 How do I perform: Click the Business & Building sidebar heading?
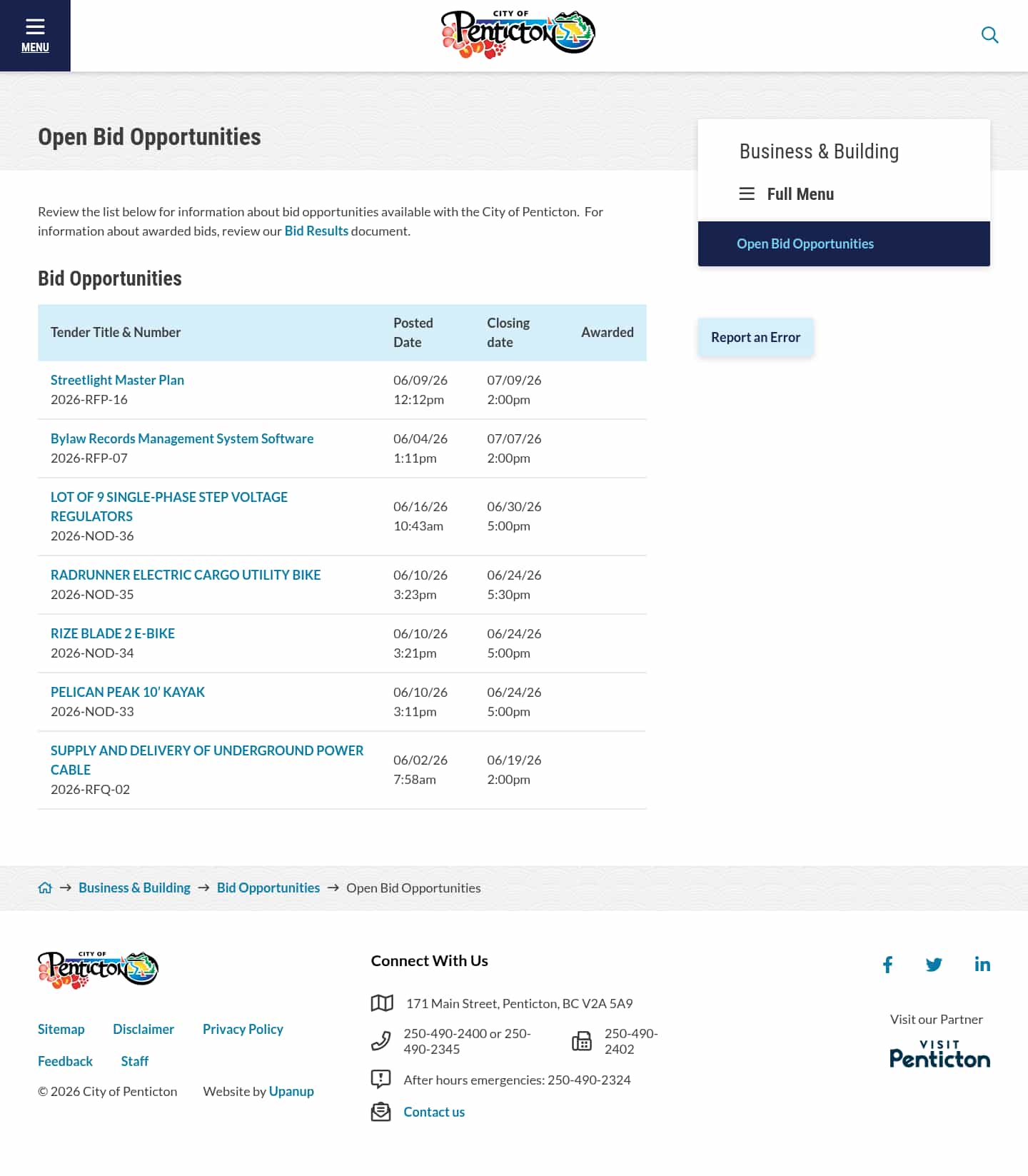819,151
